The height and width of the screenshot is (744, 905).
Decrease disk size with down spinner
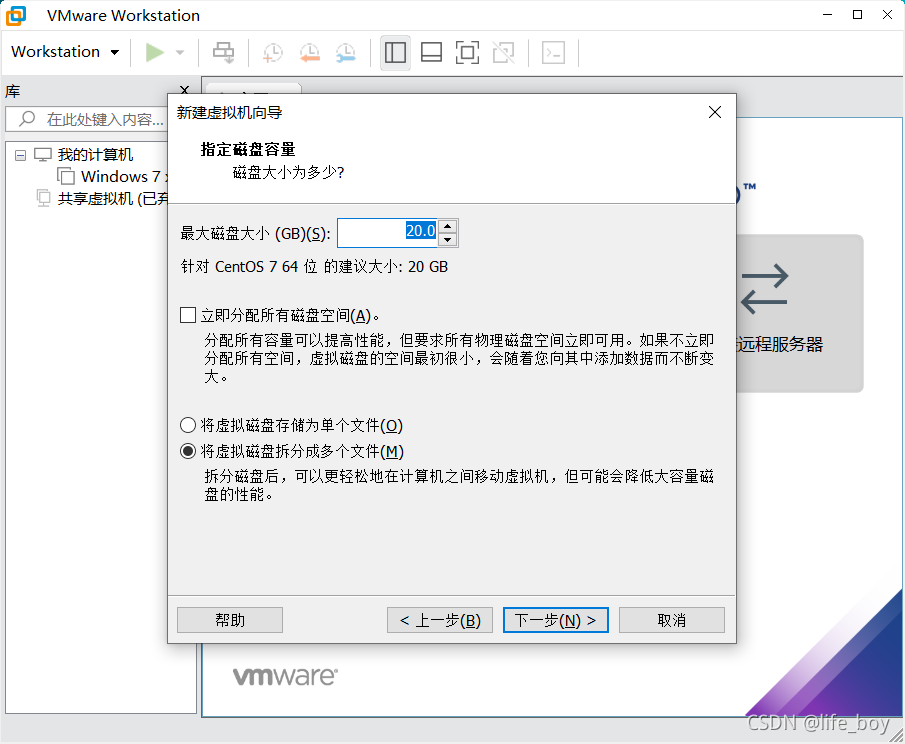(448, 240)
